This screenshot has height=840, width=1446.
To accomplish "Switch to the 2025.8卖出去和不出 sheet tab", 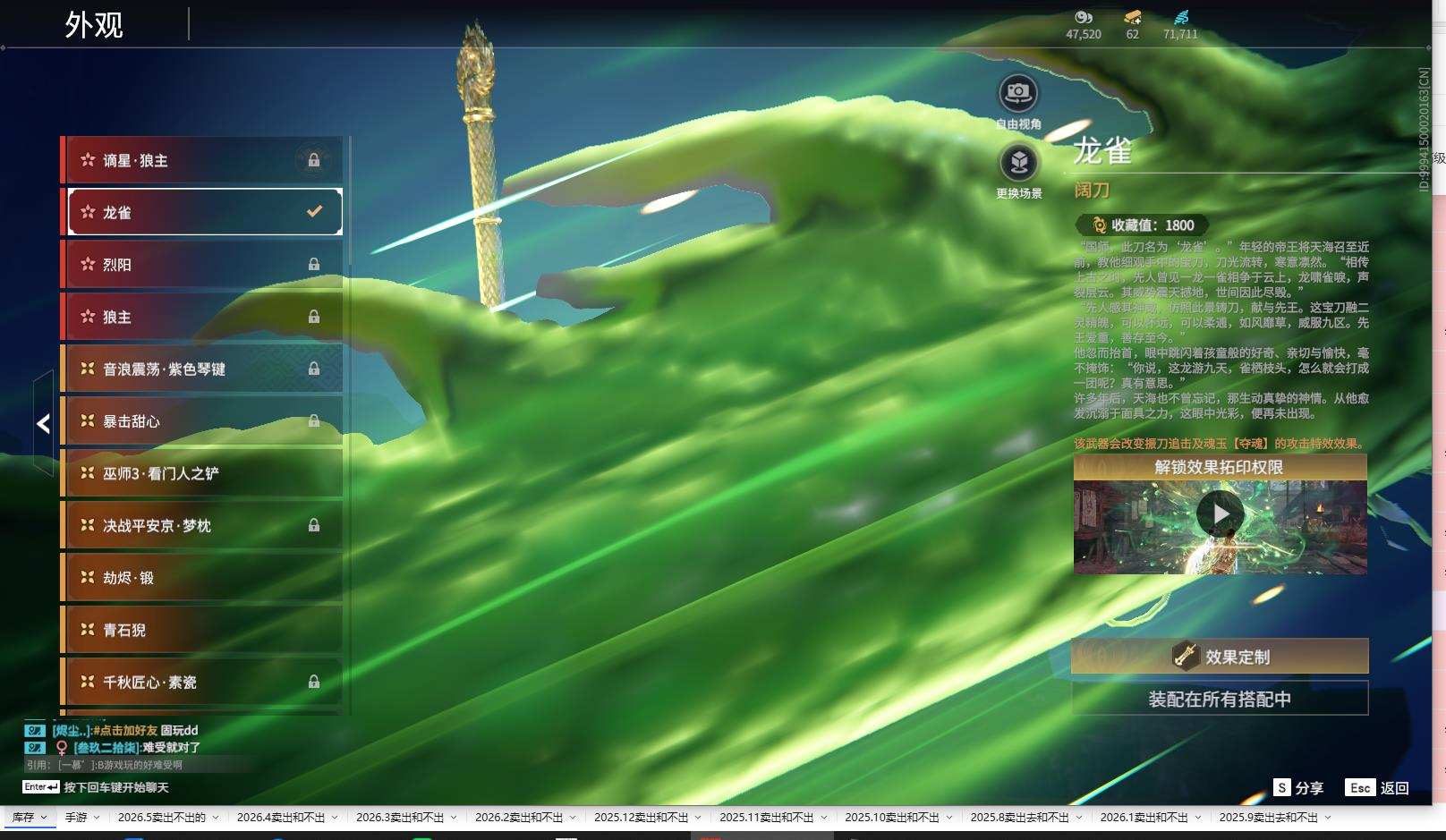I will click(x=1020, y=817).
